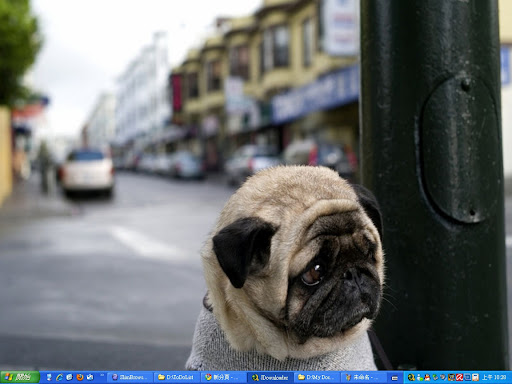Click the Show Desktop quick launch icon
512x384 pixels.
(x=49, y=377)
